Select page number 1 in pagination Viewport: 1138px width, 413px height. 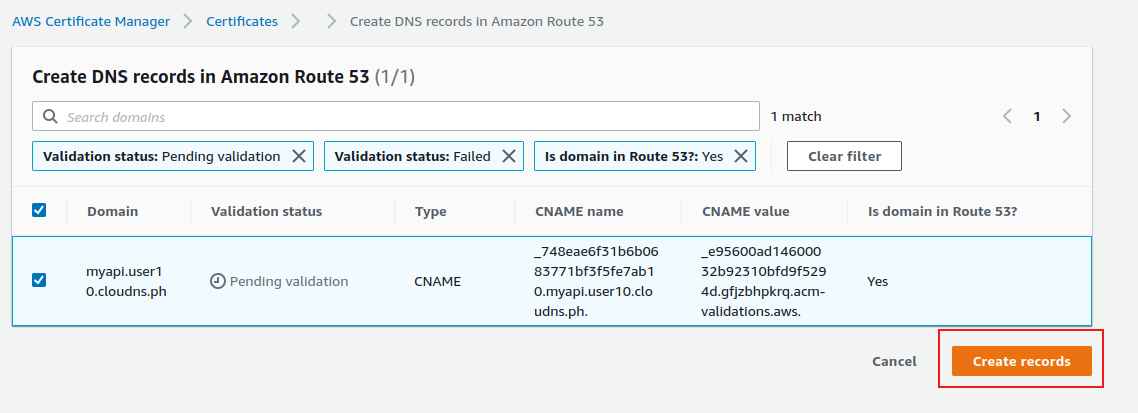coord(1037,116)
